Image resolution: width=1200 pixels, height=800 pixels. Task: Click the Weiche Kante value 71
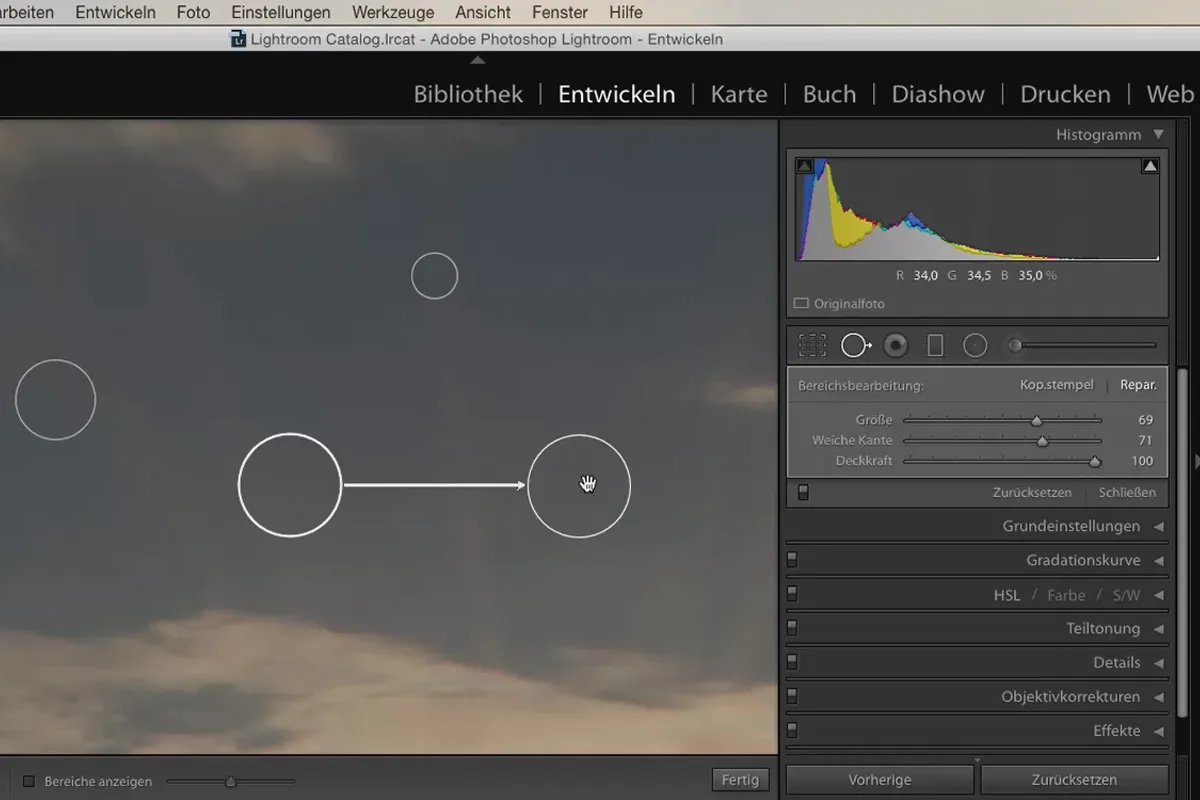coord(1145,441)
